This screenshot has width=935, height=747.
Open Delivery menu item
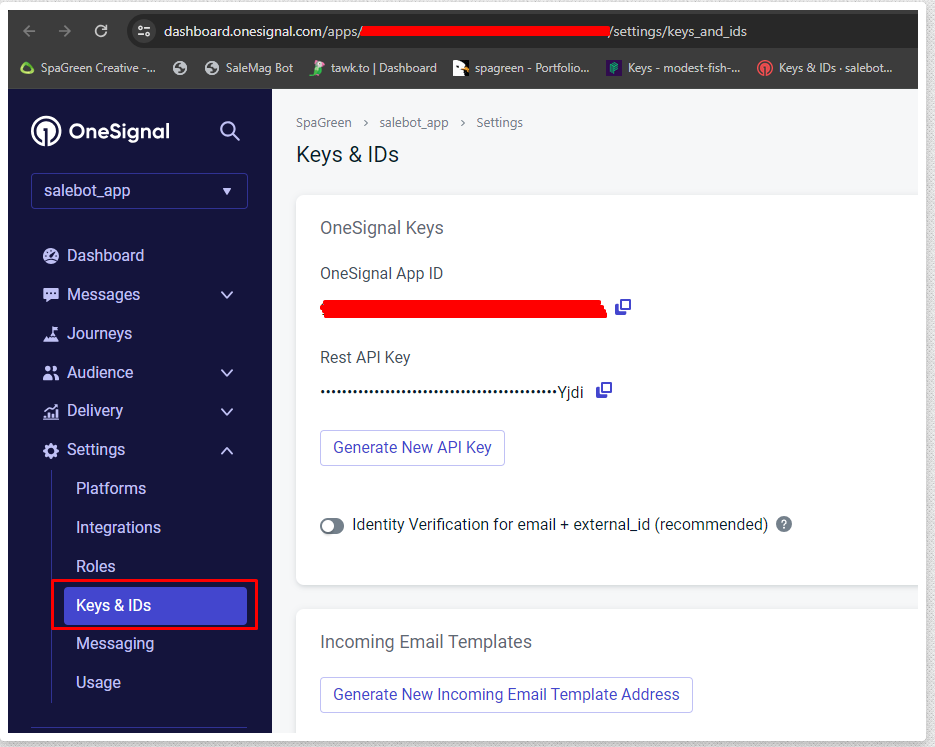pos(95,411)
